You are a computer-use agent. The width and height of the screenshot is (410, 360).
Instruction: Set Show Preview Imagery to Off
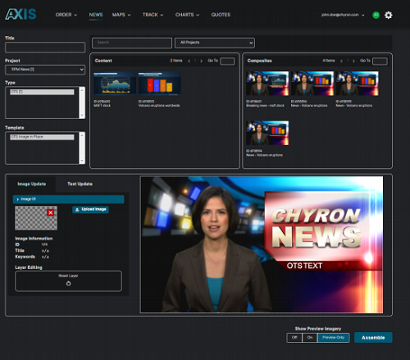294,338
